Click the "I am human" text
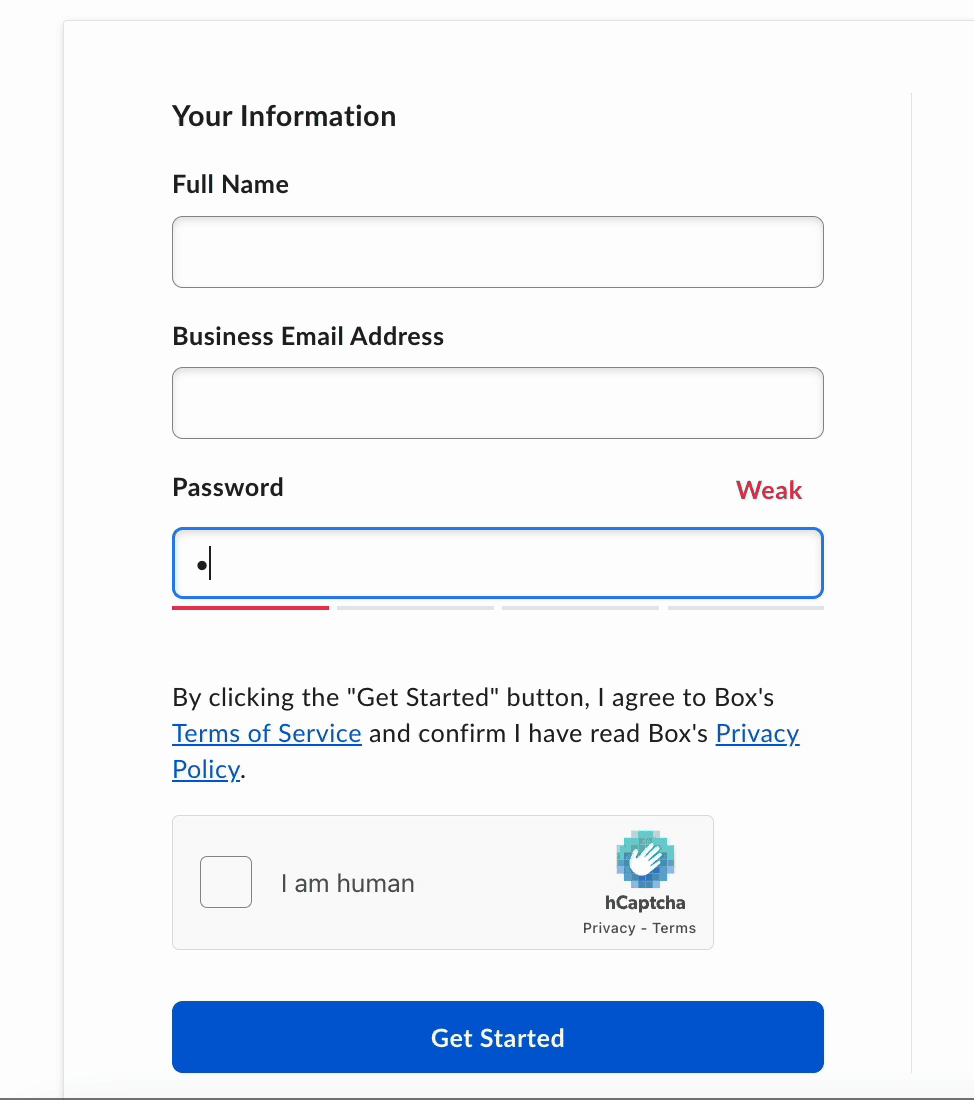Viewport: 974px width, 1100px height. point(347,883)
